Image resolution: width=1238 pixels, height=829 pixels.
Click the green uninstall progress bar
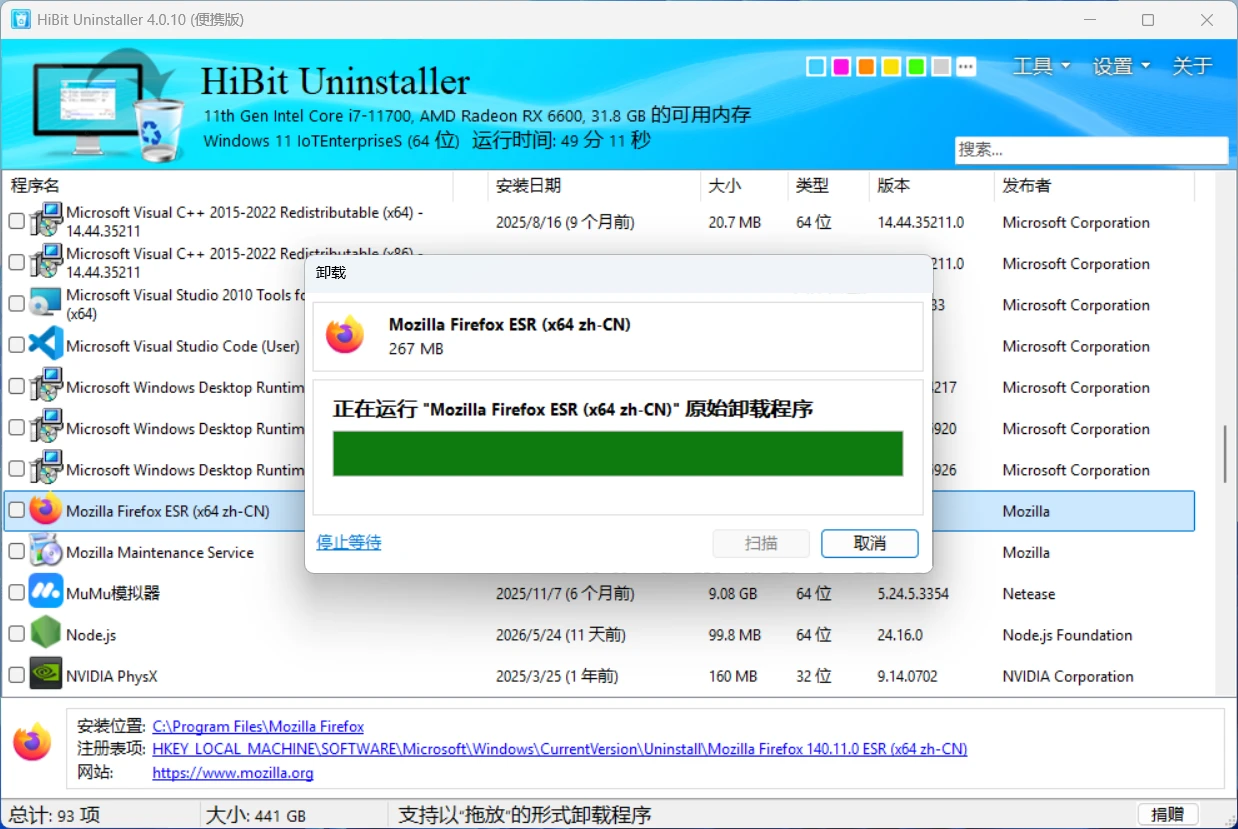pyautogui.click(x=618, y=454)
